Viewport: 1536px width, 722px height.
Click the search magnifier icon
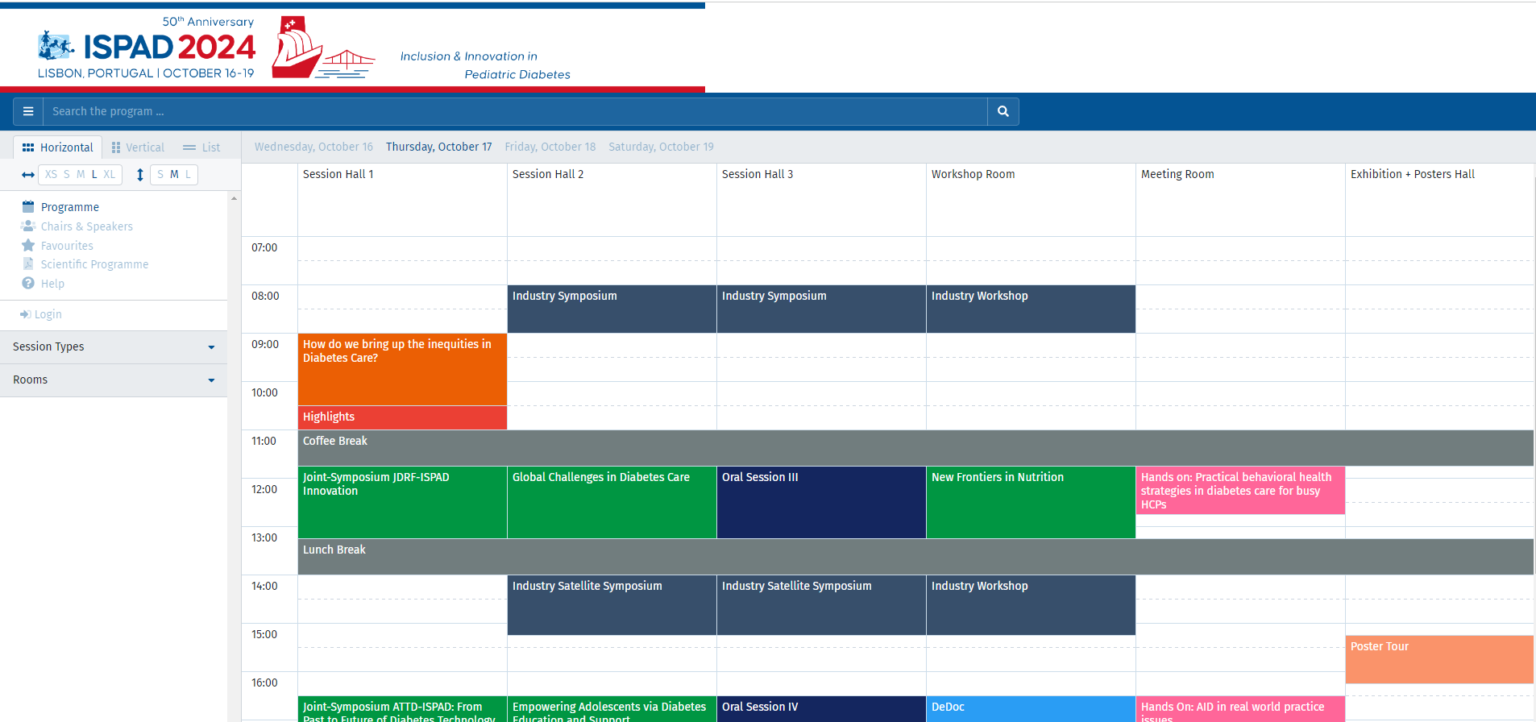coord(1003,112)
